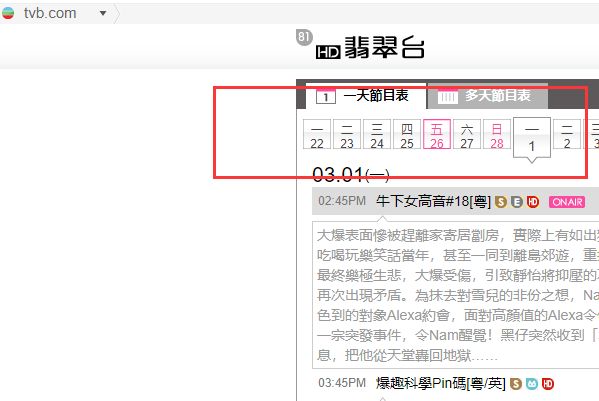
Task: Click the channel 81 badge
Action: (x=304, y=37)
